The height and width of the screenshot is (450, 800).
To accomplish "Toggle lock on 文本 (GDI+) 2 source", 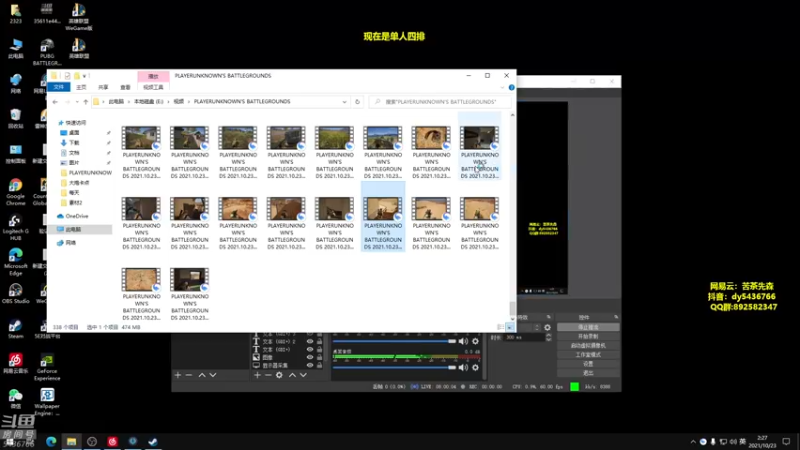I will [x=319, y=341].
